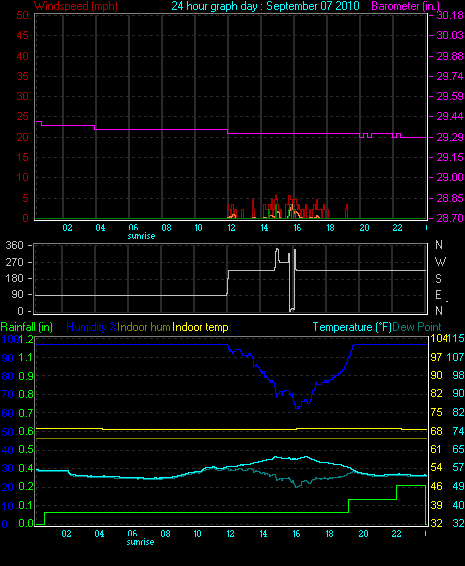Click the 360 wind direction axis label

14,245
